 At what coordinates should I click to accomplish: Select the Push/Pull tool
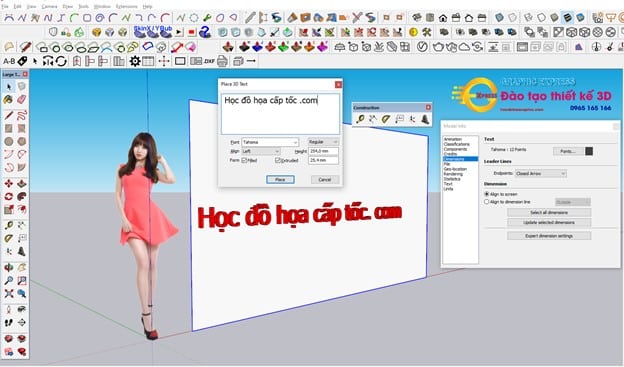(x=22, y=184)
